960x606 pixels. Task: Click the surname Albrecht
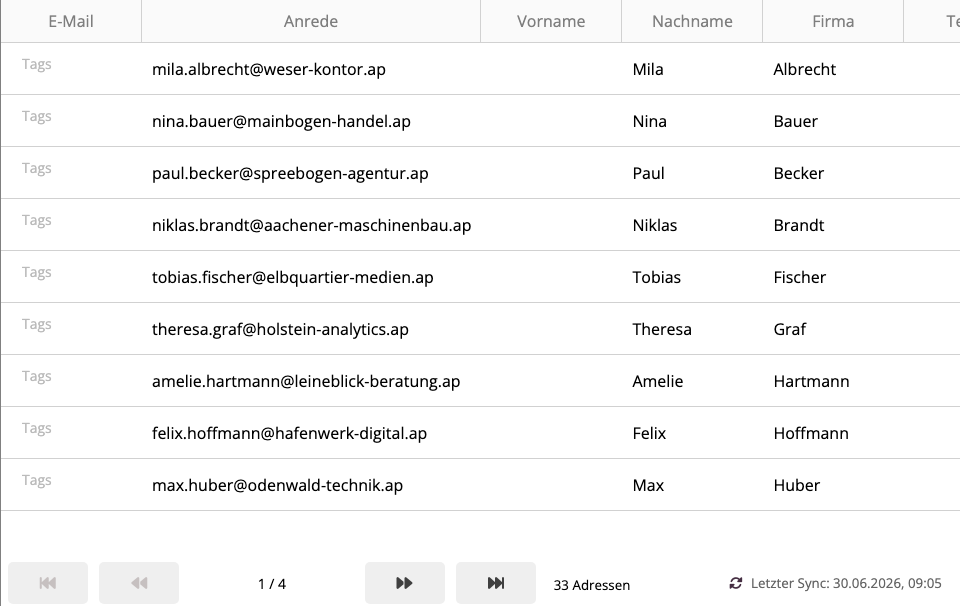[804, 69]
